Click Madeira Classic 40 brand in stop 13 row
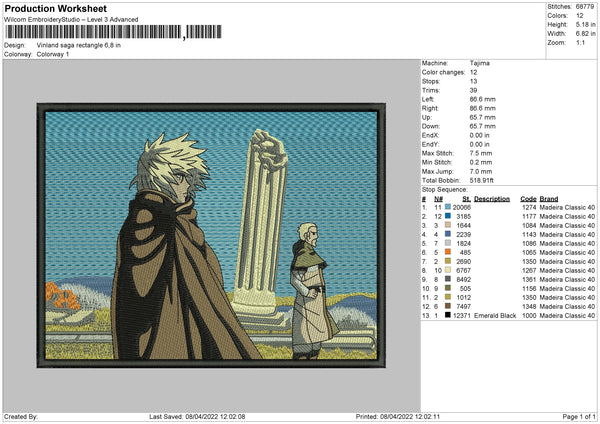600x424 pixels. click(x=567, y=316)
